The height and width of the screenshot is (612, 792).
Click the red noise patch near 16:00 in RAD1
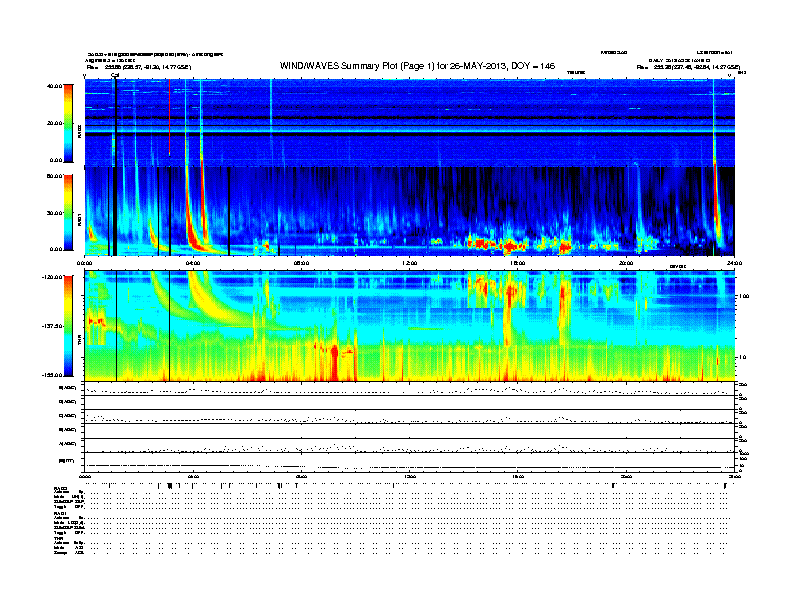click(509, 246)
